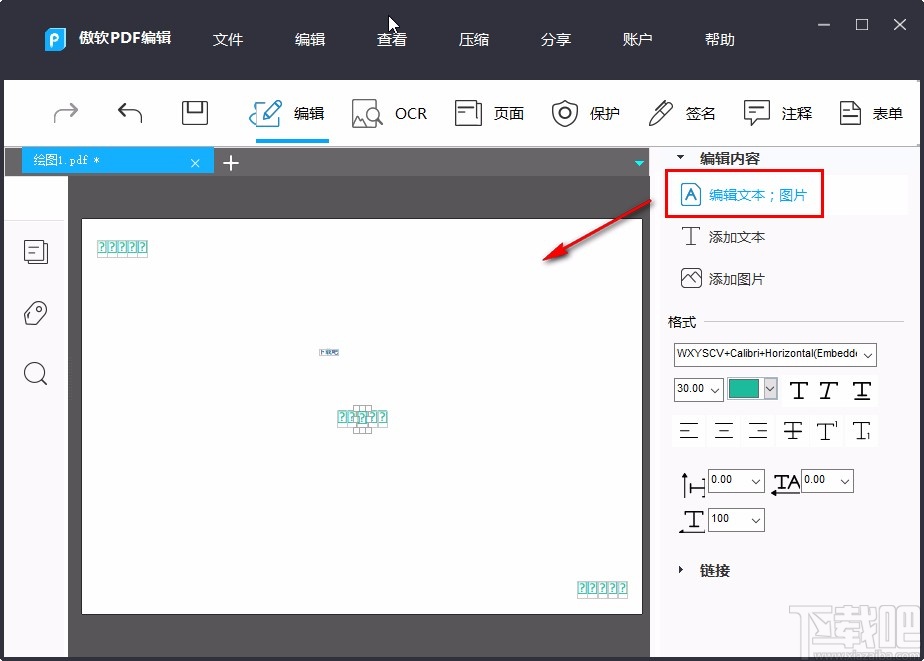
Task: Open the 表单 (Form) tool
Action: click(868, 113)
